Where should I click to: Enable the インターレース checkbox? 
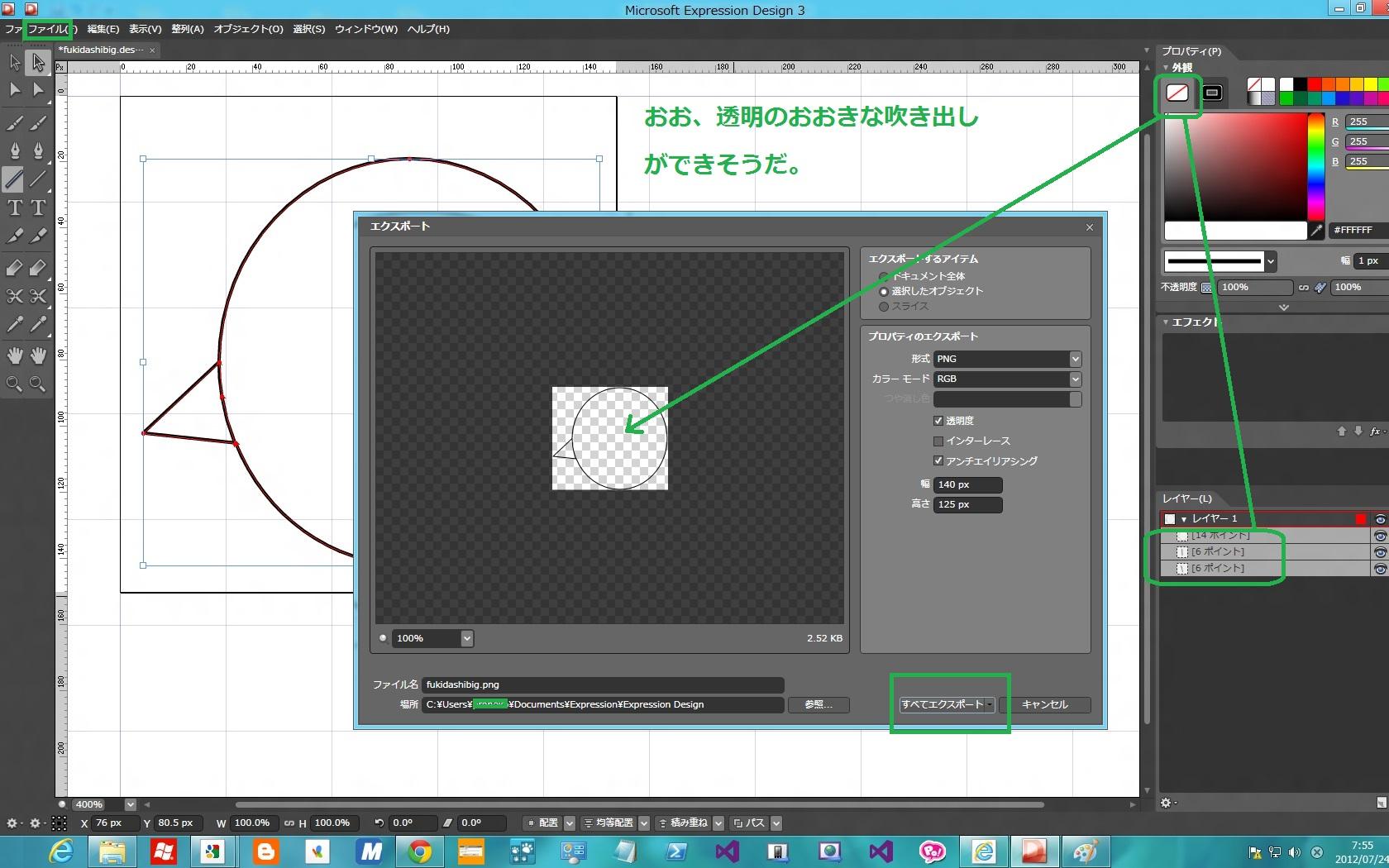coord(938,441)
